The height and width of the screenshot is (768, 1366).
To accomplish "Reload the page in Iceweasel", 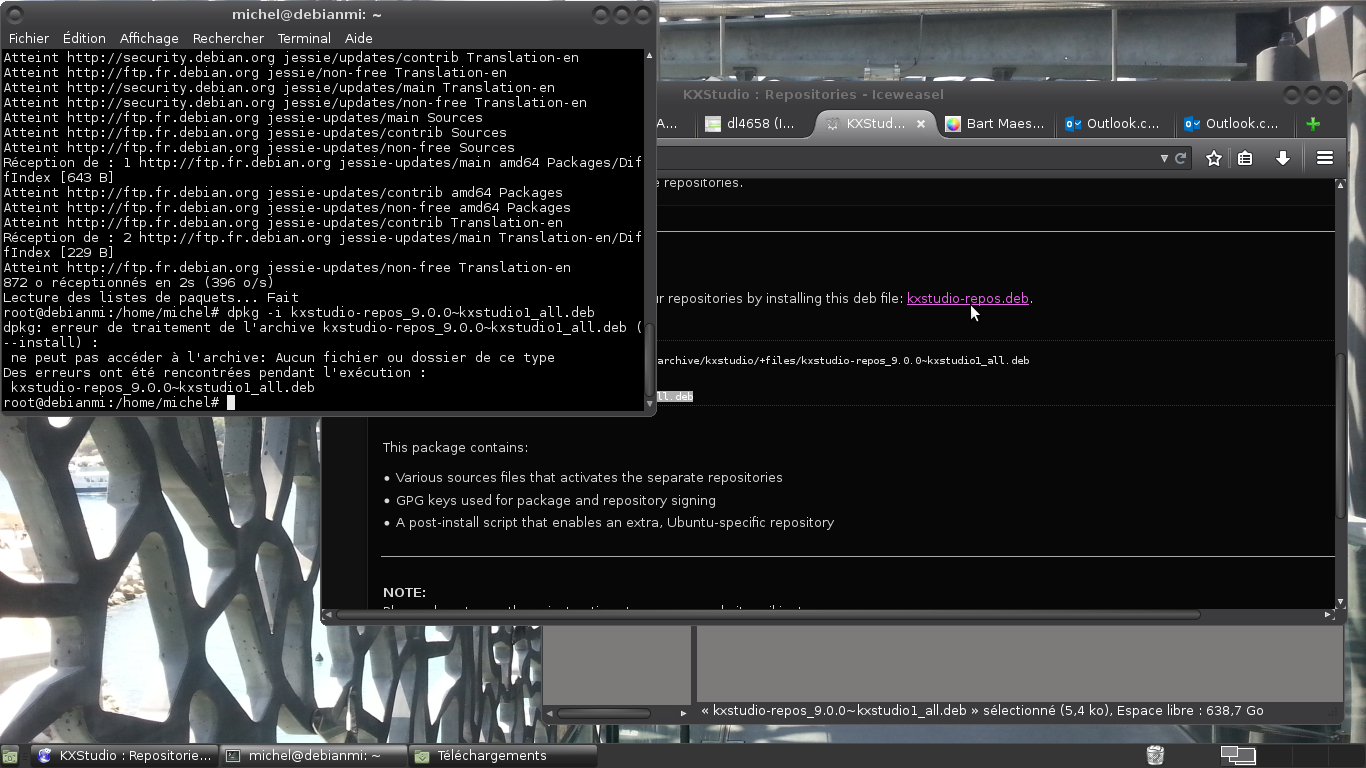I will pyautogui.click(x=1181, y=158).
